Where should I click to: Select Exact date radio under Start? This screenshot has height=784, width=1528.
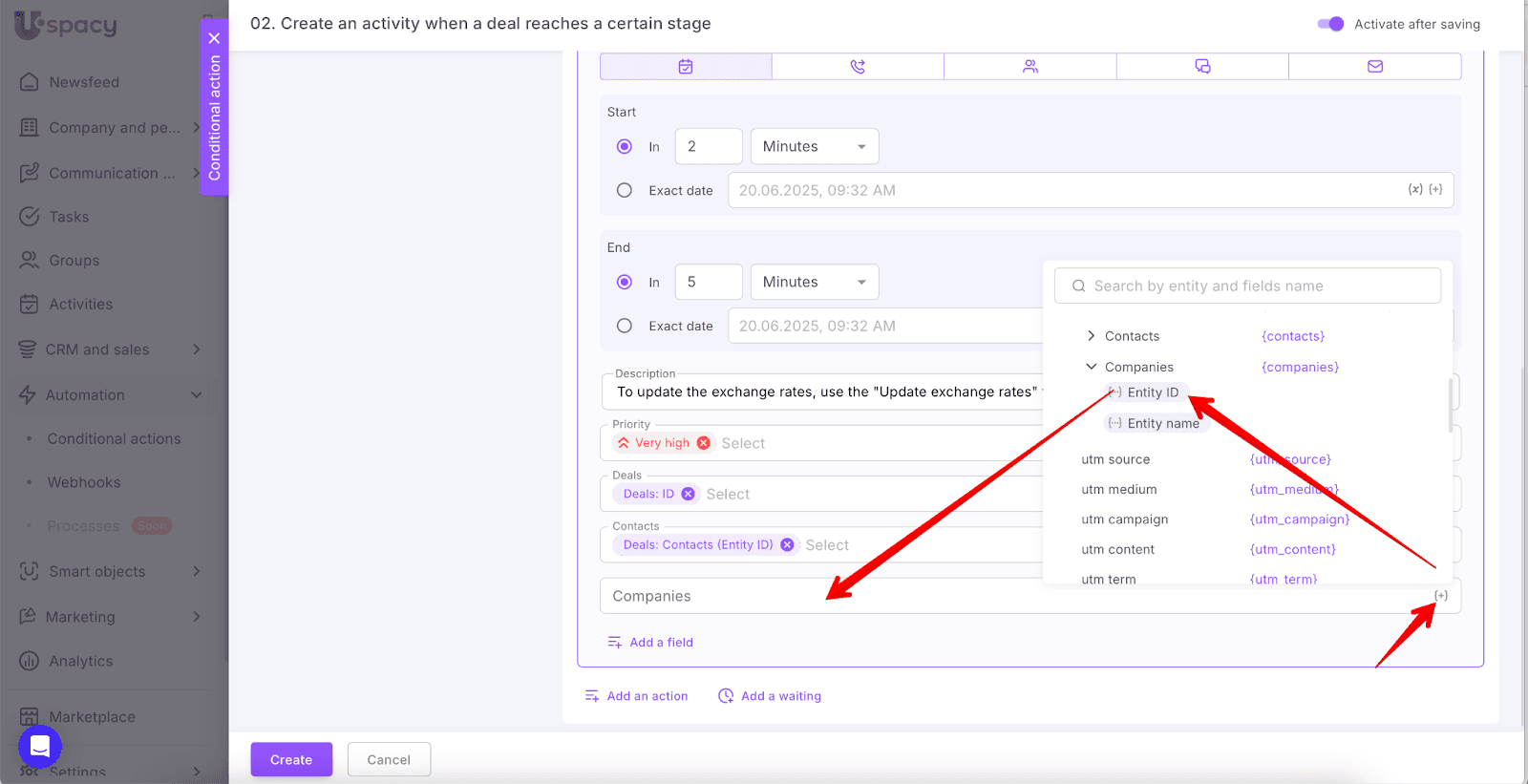click(x=625, y=190)
